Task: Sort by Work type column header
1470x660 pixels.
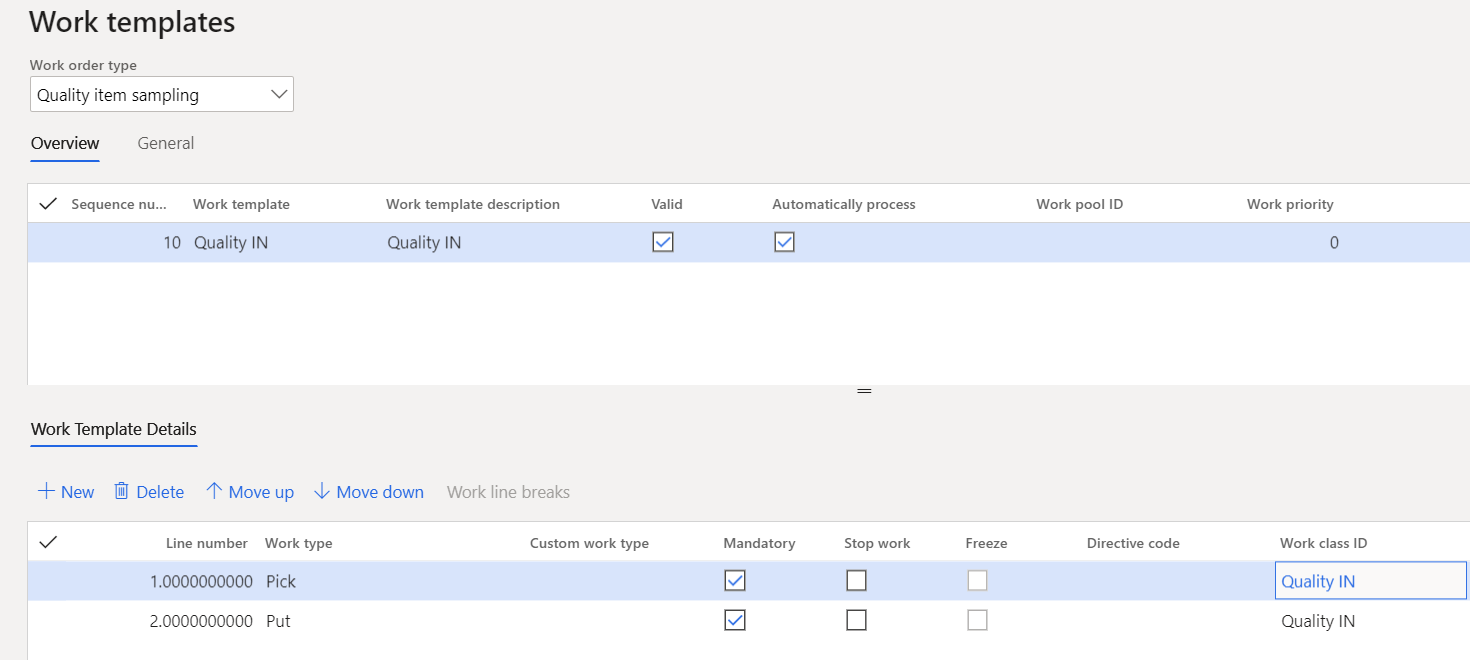Action: (x=298, y=543)
